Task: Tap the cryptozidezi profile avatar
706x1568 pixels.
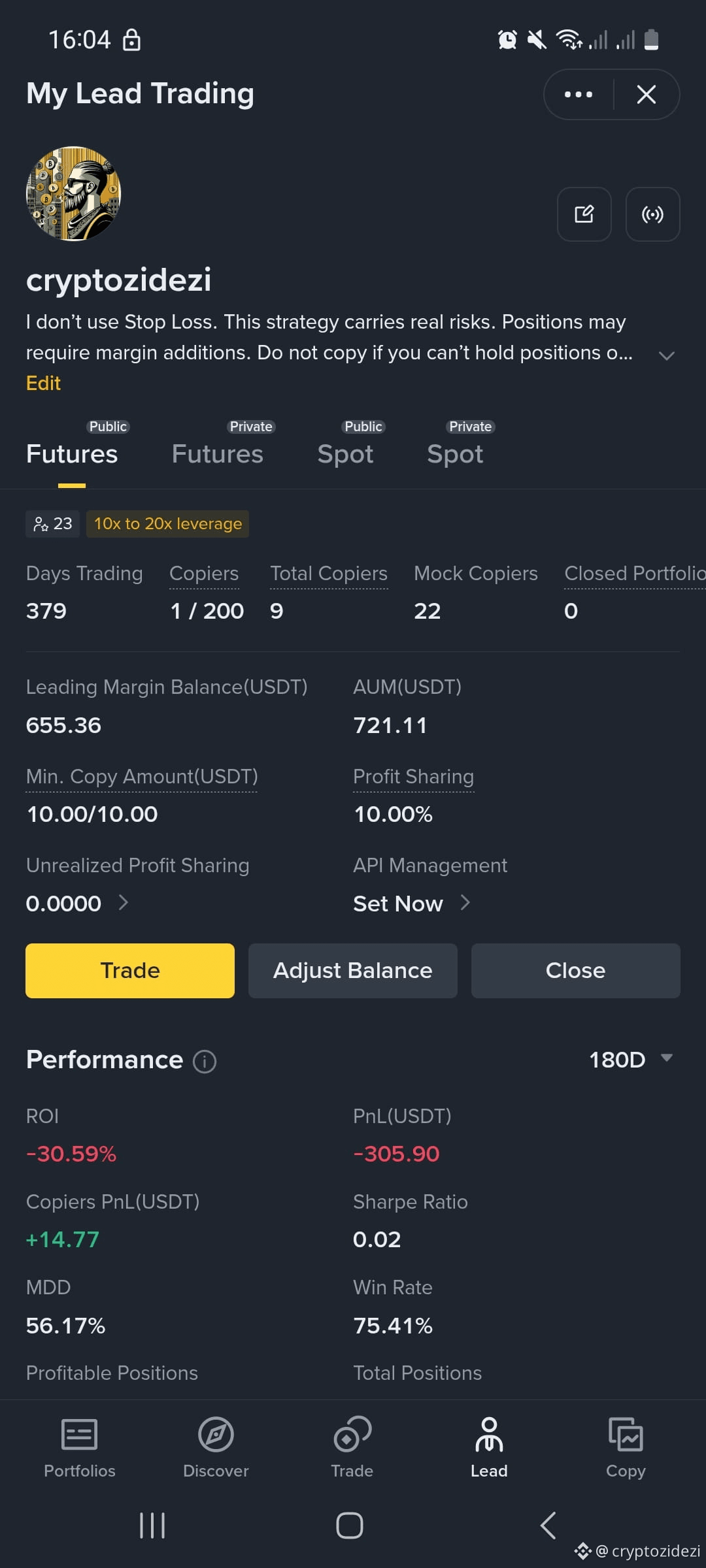Action: click(73, 193)
